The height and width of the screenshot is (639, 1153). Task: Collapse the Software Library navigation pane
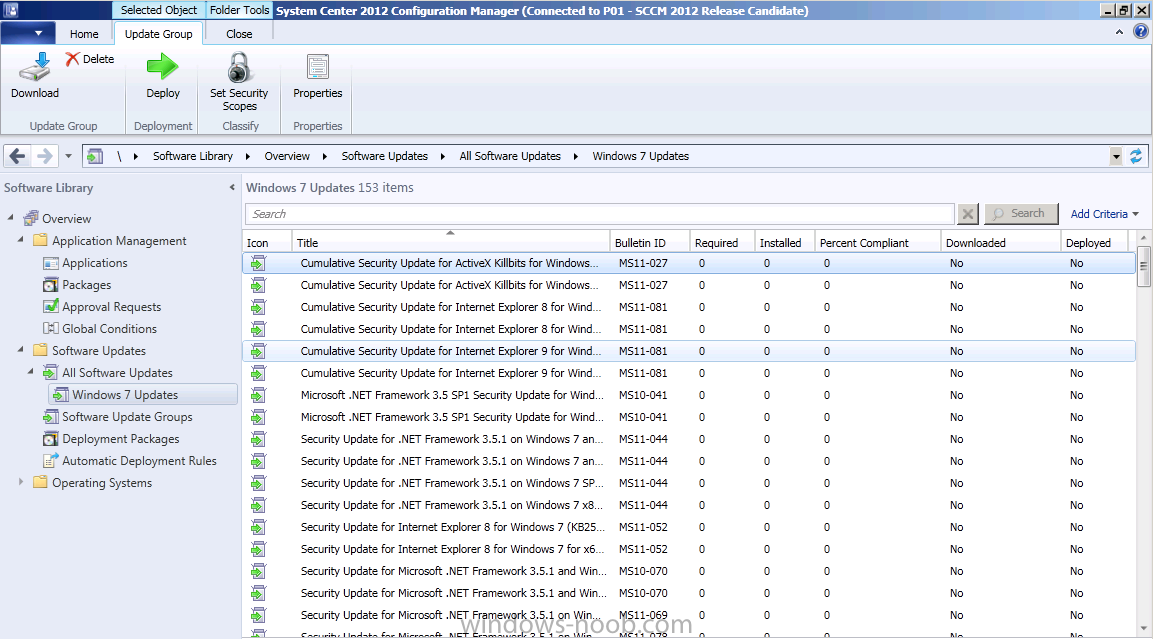tap(232, 188)
